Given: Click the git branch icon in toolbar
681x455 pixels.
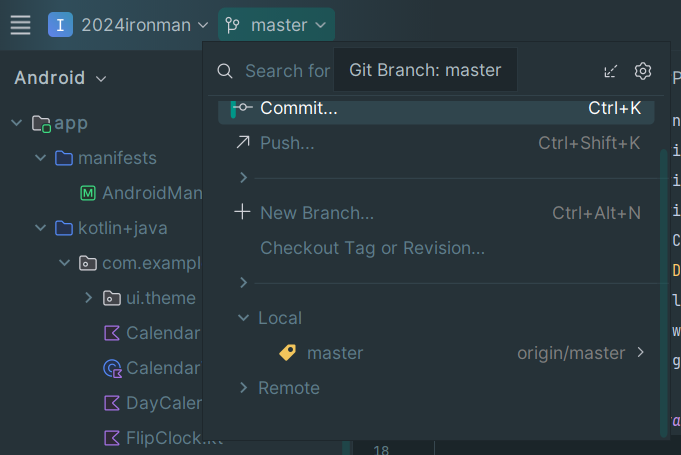Looking at the screenshot, I should (233, 25).
